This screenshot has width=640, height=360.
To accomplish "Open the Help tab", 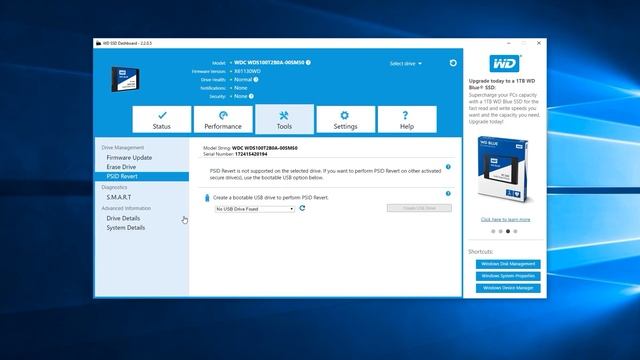I will [x=407, y=119].
